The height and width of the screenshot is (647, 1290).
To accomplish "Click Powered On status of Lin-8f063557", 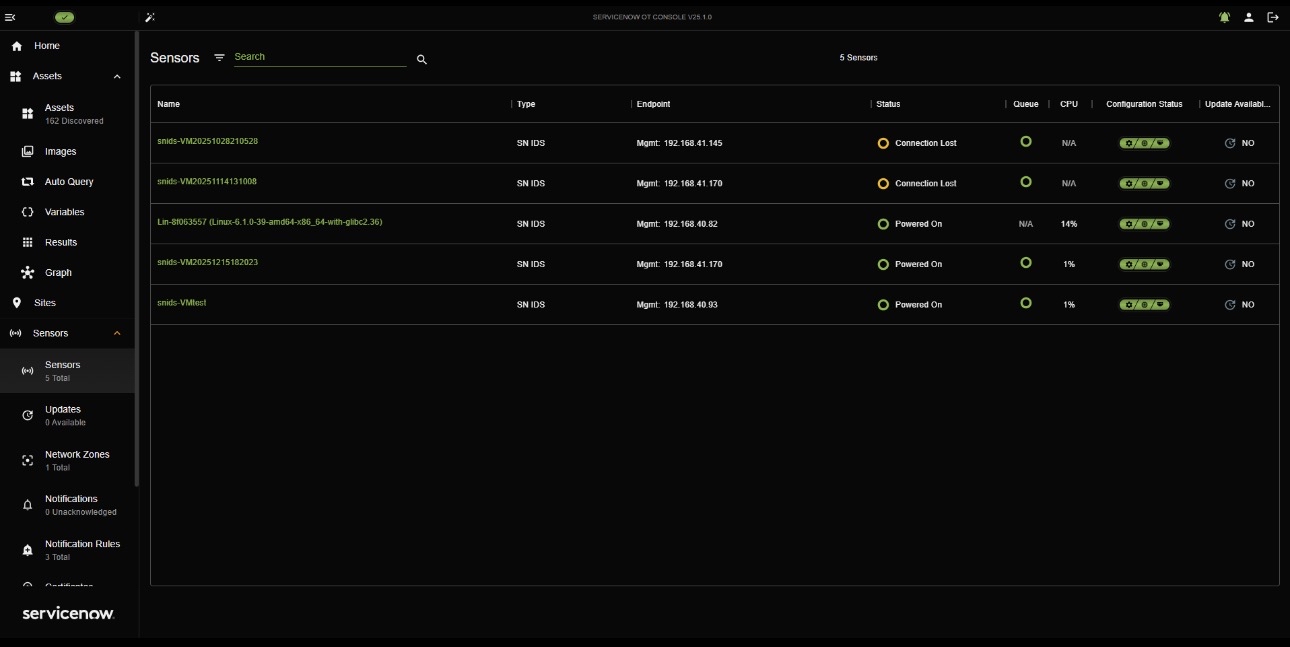I will 910,224.
